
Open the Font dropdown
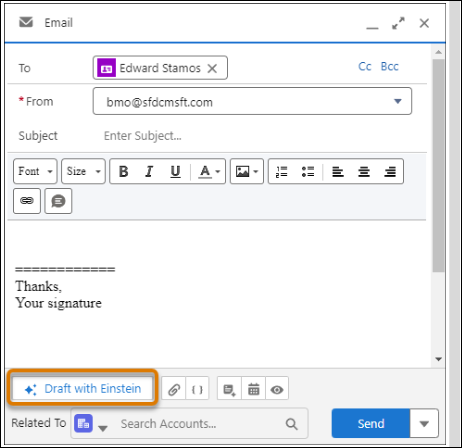click(35, 171)
